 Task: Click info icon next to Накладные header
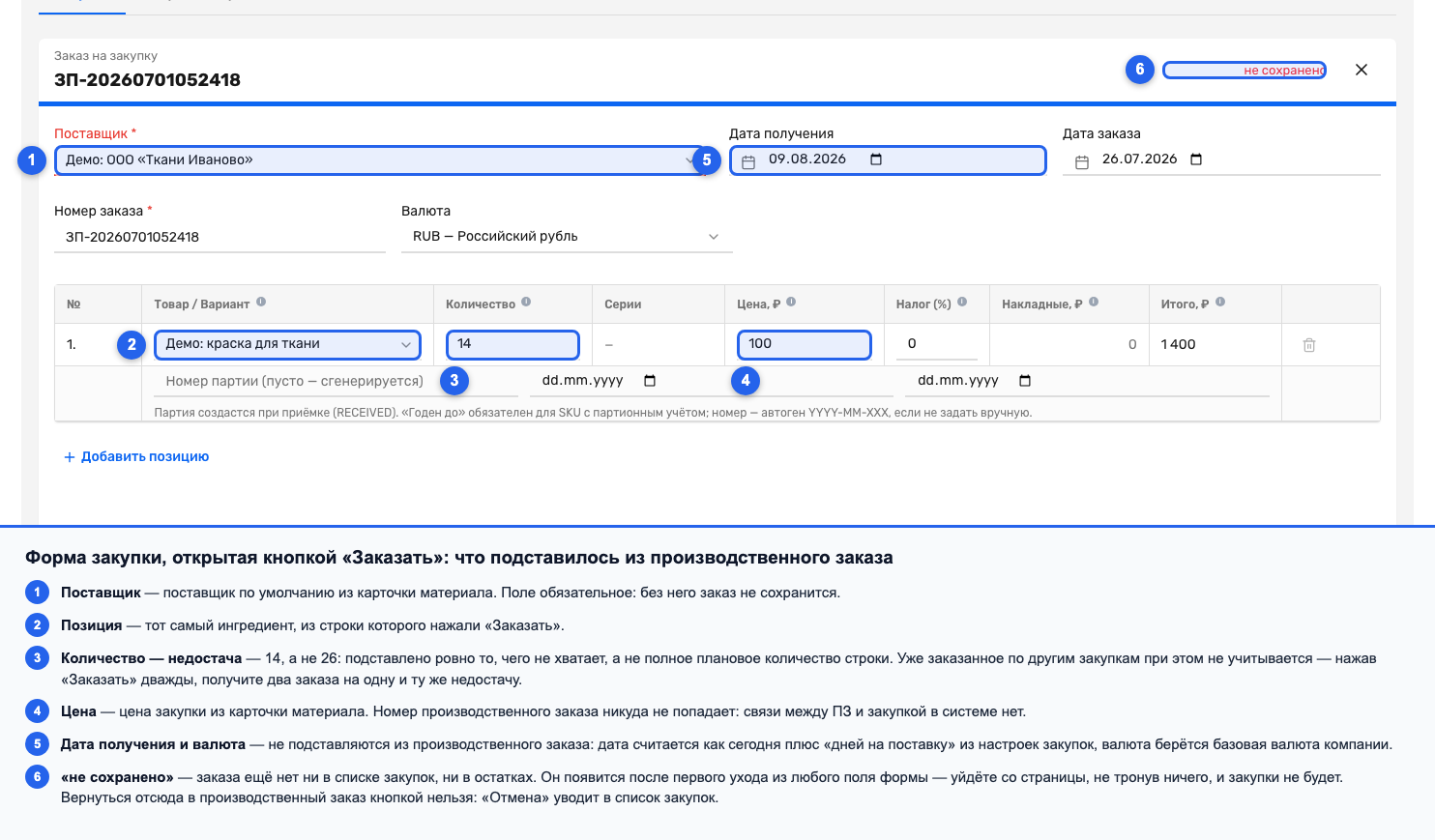tap(1094, 303)
